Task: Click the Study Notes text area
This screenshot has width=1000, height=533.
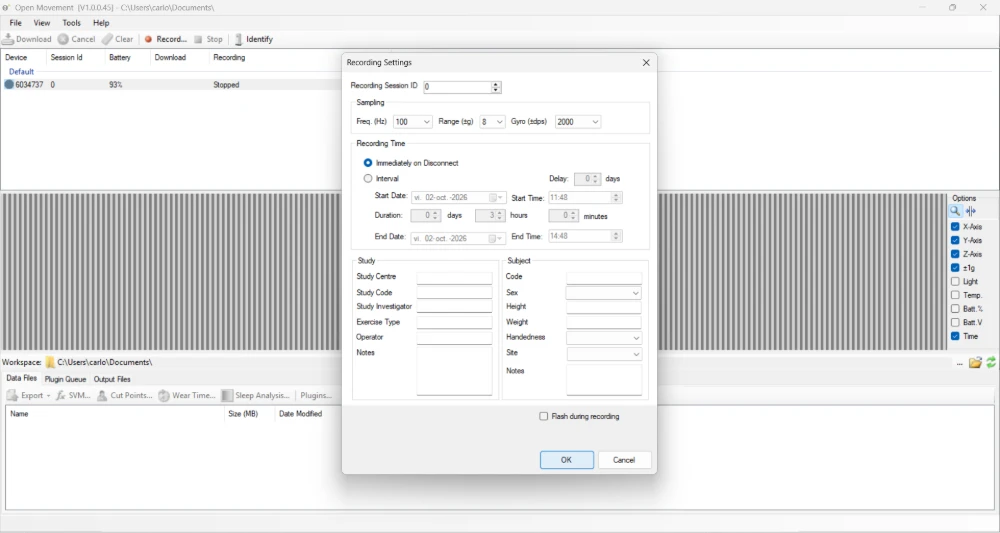Action: 454,371
